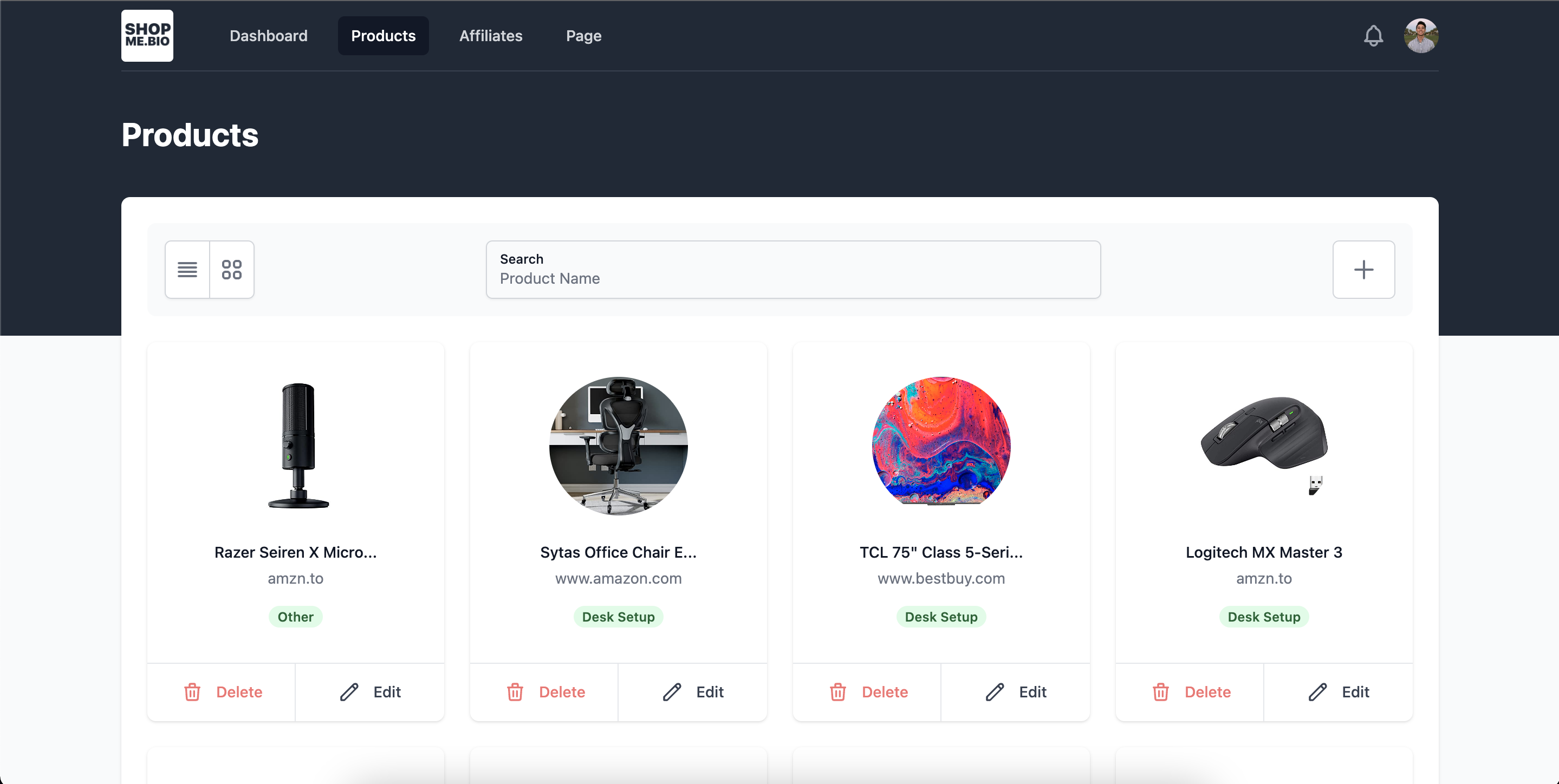Click the Shop Me.Bio logo

click(147, 36)
